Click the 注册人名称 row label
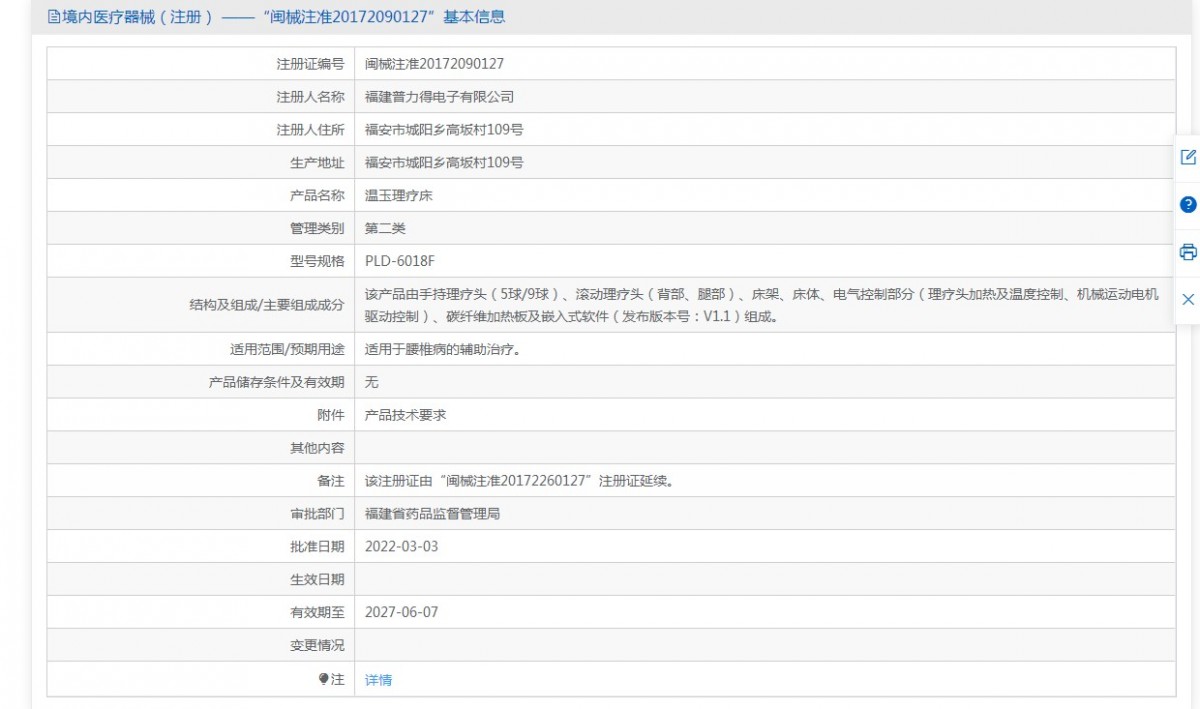This screenshot has height=709, width=1200. click(x=310, y=97)
